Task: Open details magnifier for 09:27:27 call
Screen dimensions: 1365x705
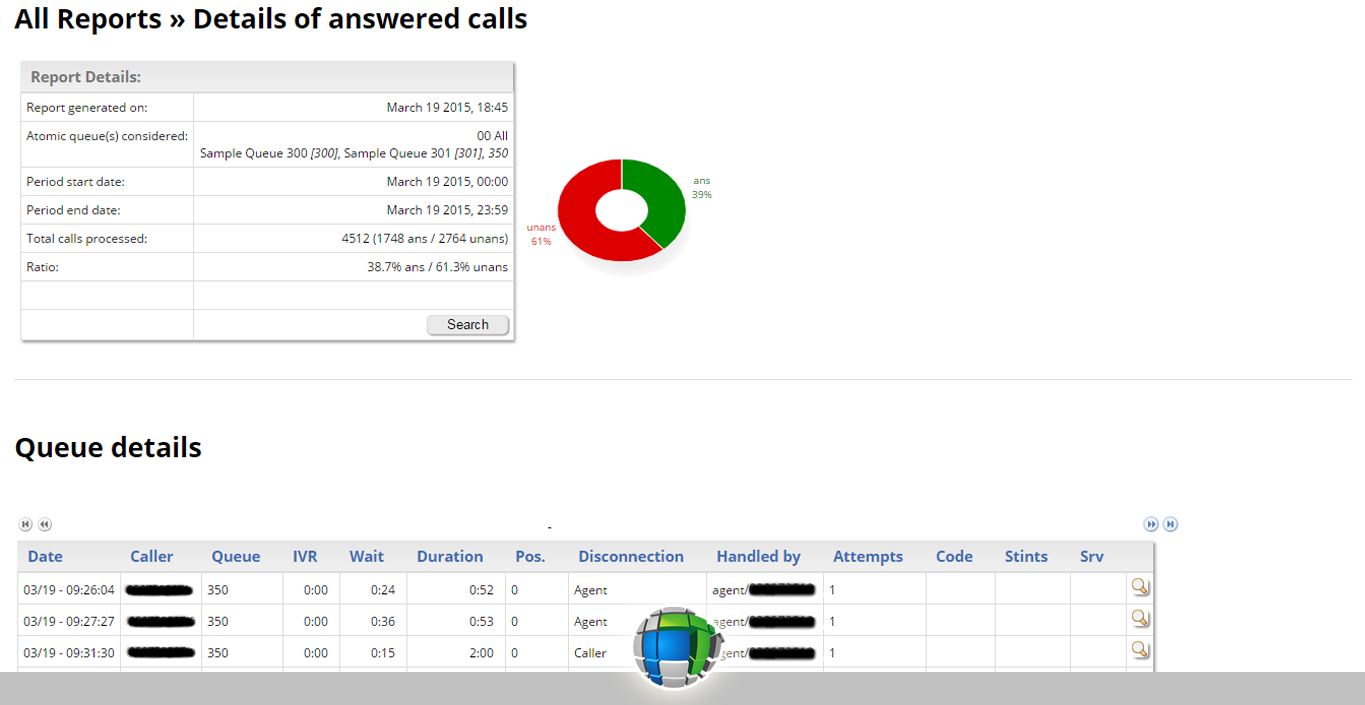Action: 1139,618
